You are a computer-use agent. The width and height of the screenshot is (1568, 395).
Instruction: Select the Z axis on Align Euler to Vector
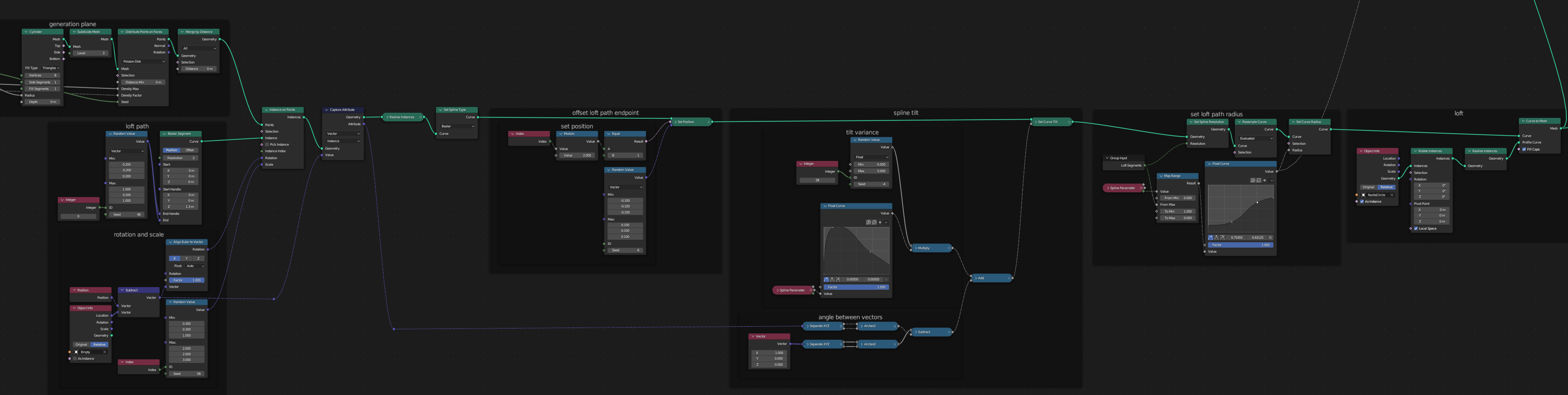[x=198, y=258]
